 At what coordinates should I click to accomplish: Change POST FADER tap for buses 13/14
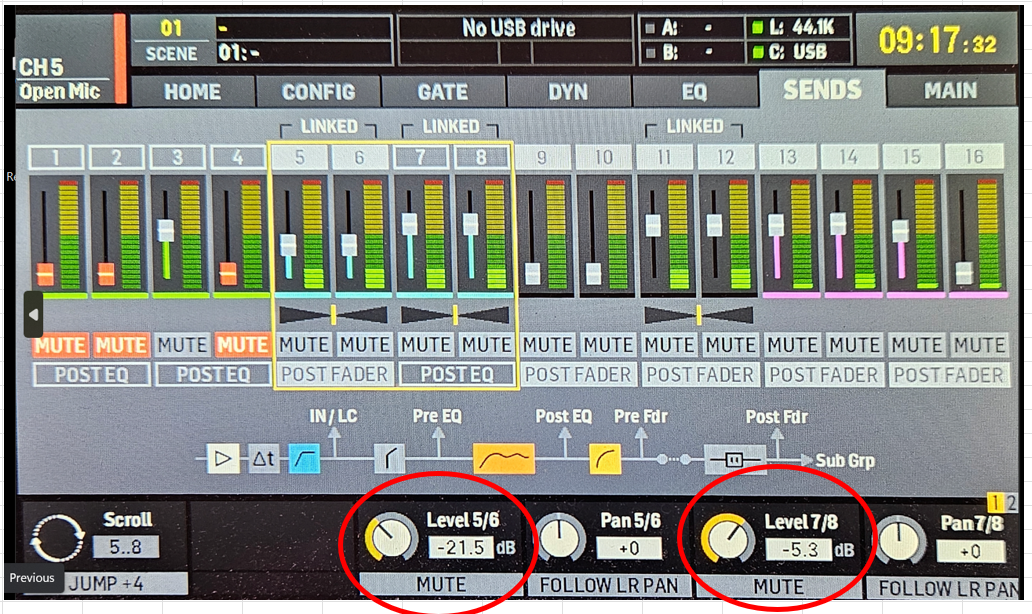[x=823, y=374]
